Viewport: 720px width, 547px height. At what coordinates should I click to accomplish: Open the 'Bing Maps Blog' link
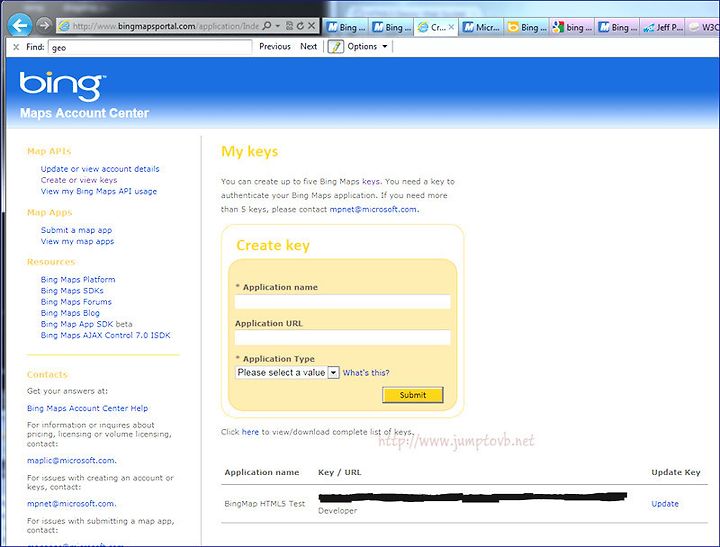(x=70, y=313)
